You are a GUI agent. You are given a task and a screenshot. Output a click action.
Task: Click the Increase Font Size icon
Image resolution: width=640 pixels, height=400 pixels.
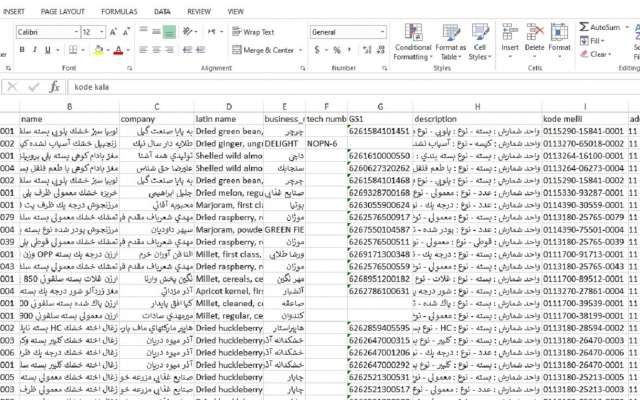(113, 32)
